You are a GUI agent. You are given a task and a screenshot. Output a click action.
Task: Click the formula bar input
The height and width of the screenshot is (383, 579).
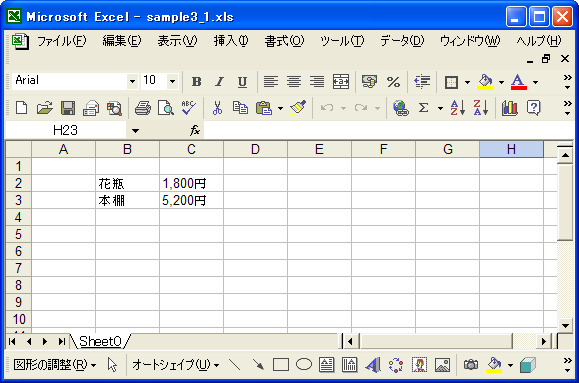(x=388, y=130)
